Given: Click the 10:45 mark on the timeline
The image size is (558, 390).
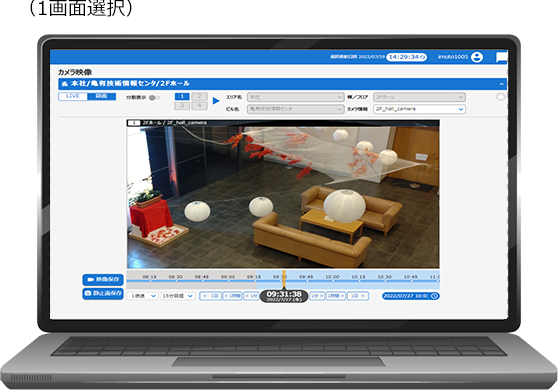Looking at the screenshot, I should [x=411, y=277].
